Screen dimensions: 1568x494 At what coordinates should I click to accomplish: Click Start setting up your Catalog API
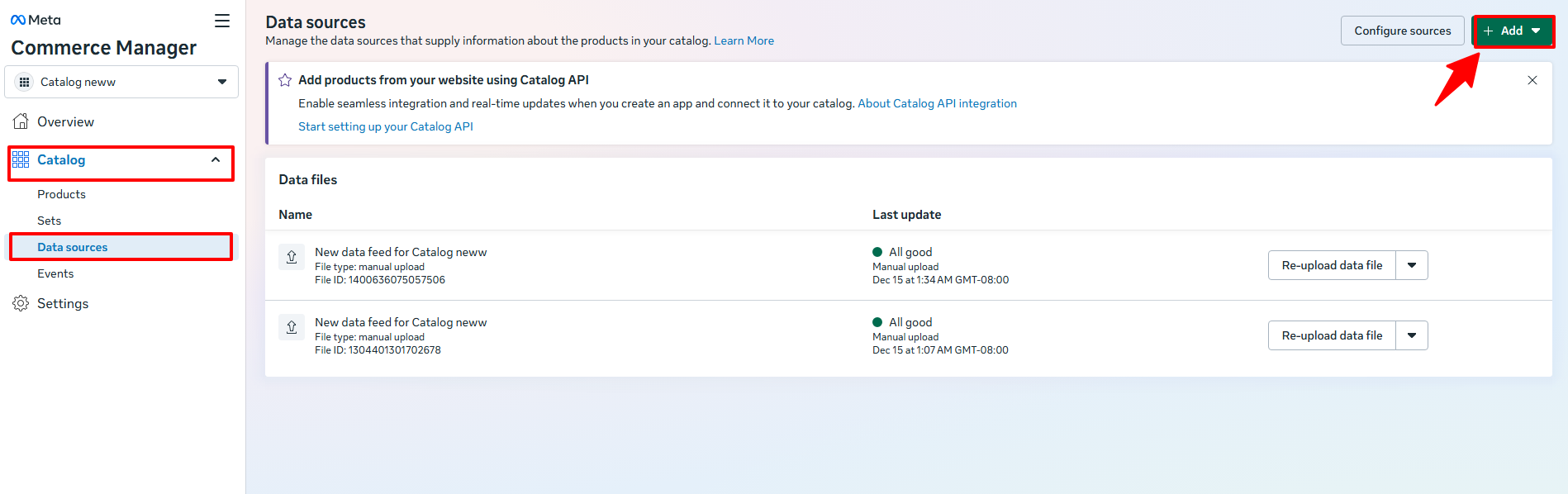tap(385, 126)
